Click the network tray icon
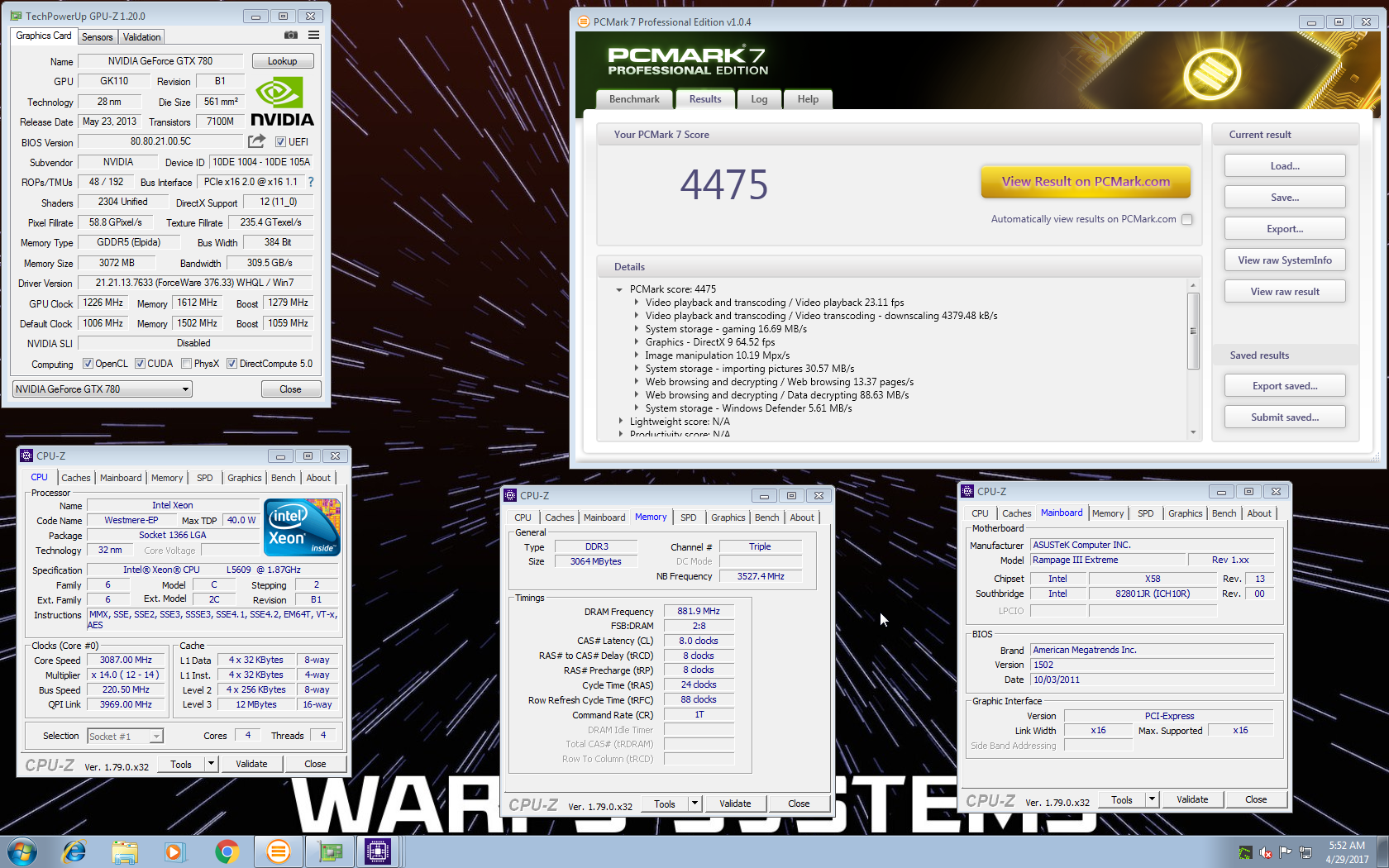 pos(1305,852)
